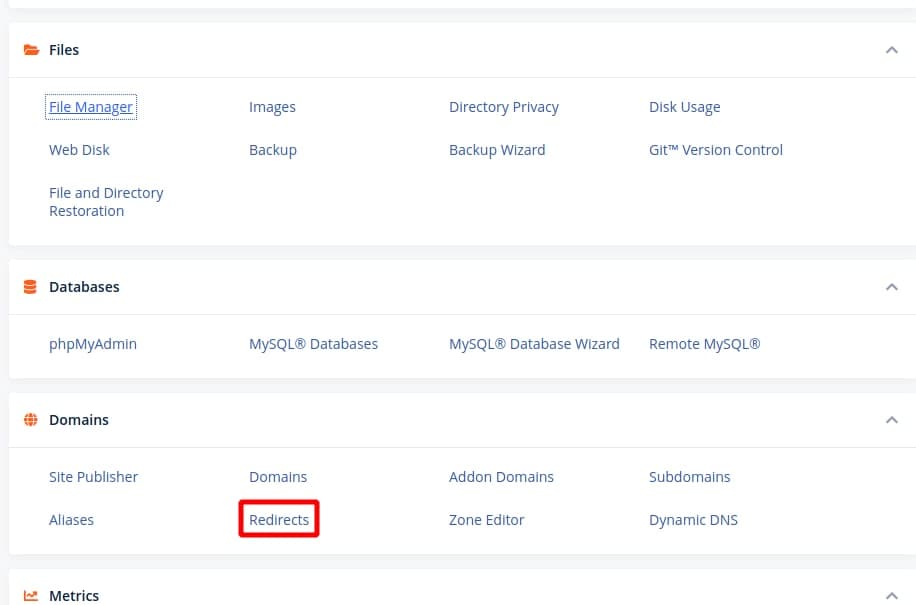Viewport: 916px width, 605px height.
Task: Click the Metrics section chart icon
Action: coord(31,596)
